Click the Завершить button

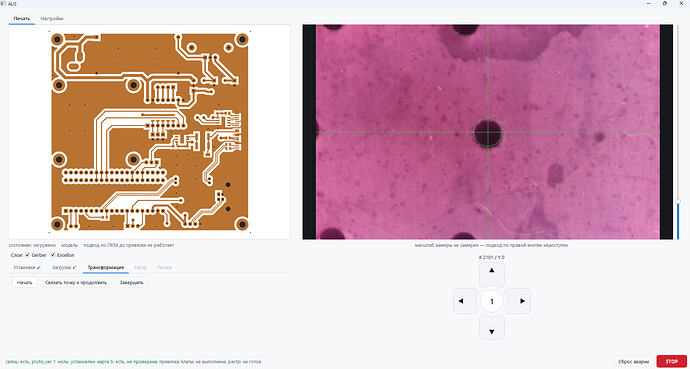[x=132, y=283]
